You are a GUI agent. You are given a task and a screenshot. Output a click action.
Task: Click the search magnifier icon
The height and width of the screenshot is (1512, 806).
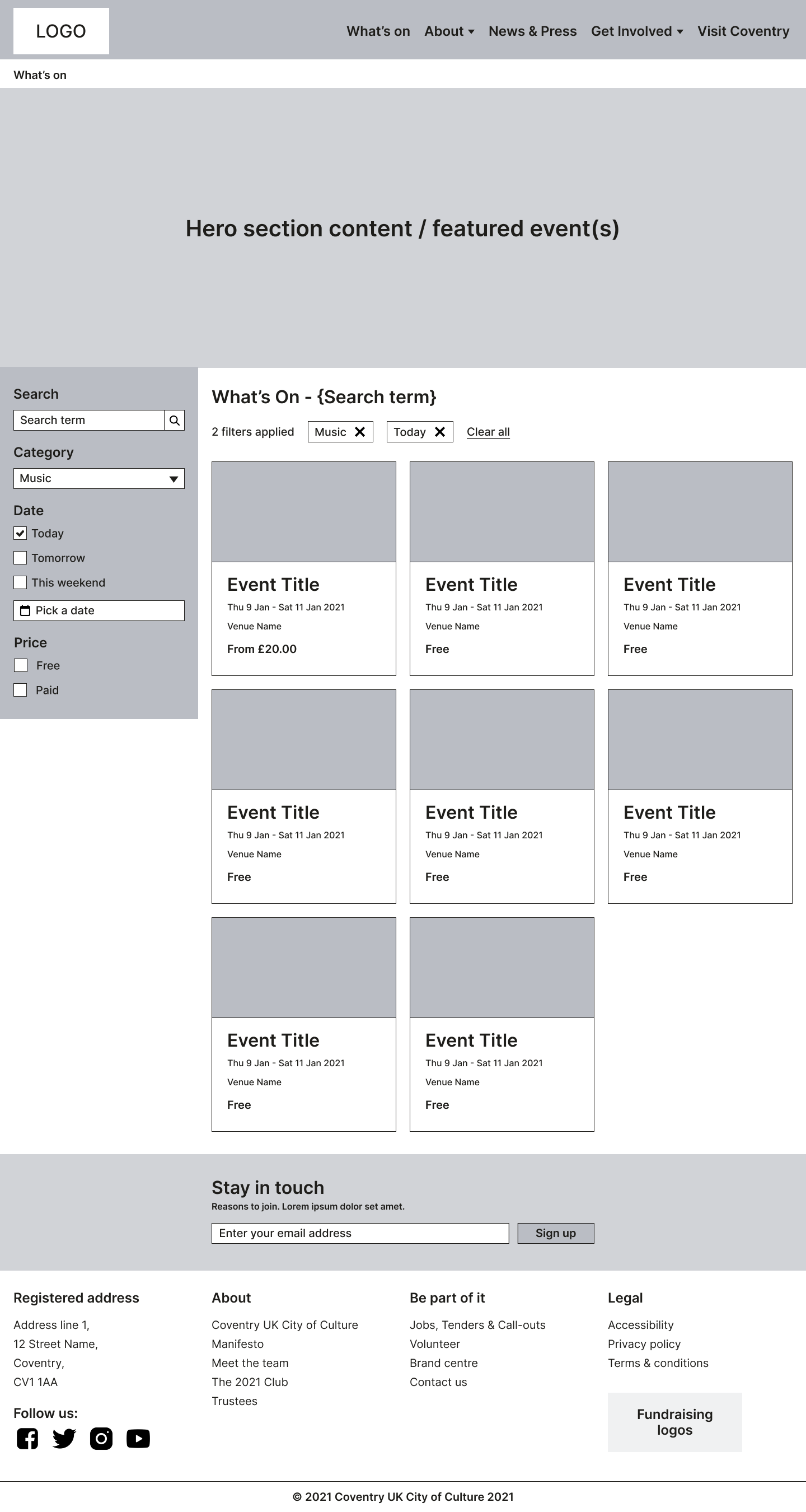[174, 420]
